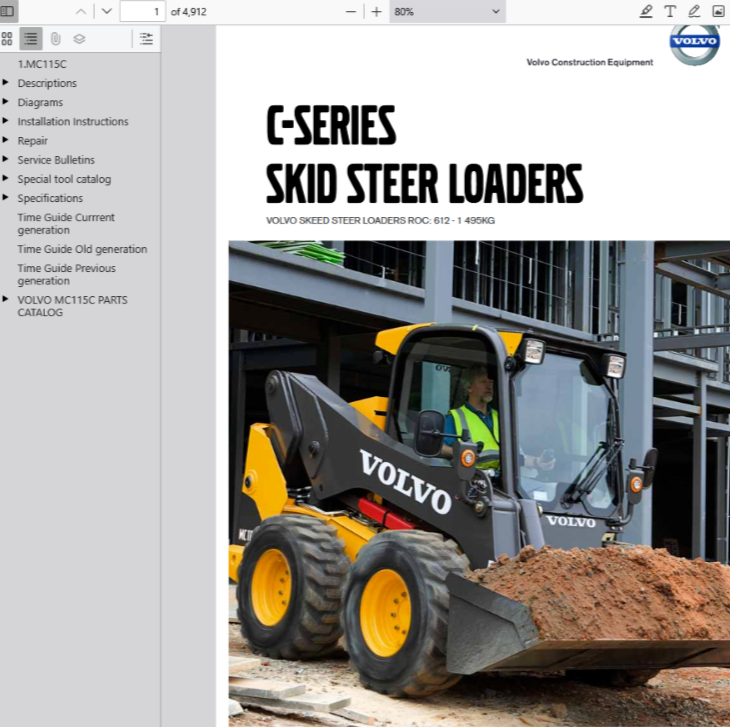The width and height of the screenshot is (730, 727).
Task: Click 'VOLVO SKEED STEER LOADERS ROC' subtitle
Action: tap(380, 221)
